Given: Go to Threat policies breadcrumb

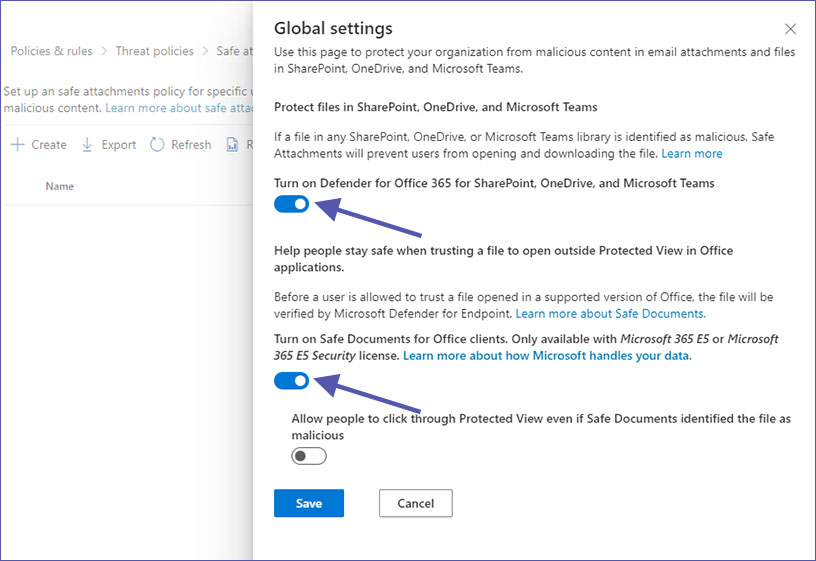Looking at the screenshot, I should point(154,51).
